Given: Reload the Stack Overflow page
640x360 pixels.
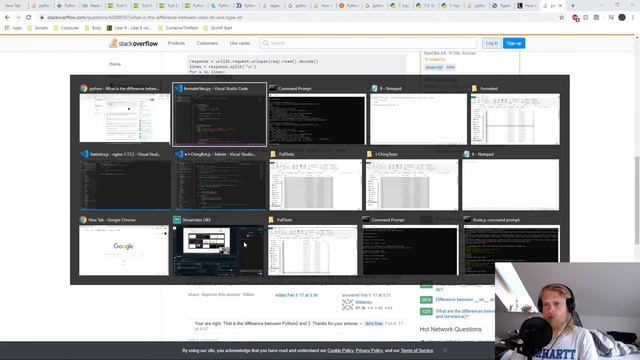Looking at the screenshot, I should tap(29, 18).
